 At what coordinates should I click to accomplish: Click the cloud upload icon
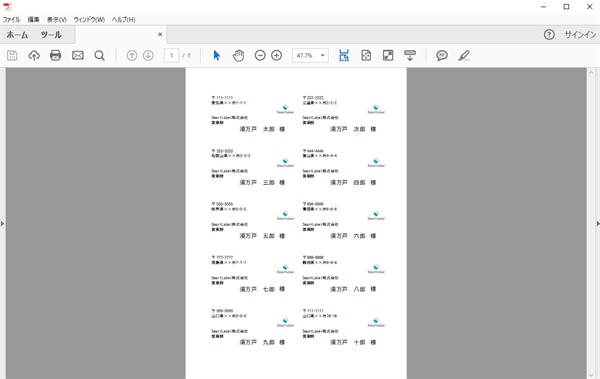point(34,56)
